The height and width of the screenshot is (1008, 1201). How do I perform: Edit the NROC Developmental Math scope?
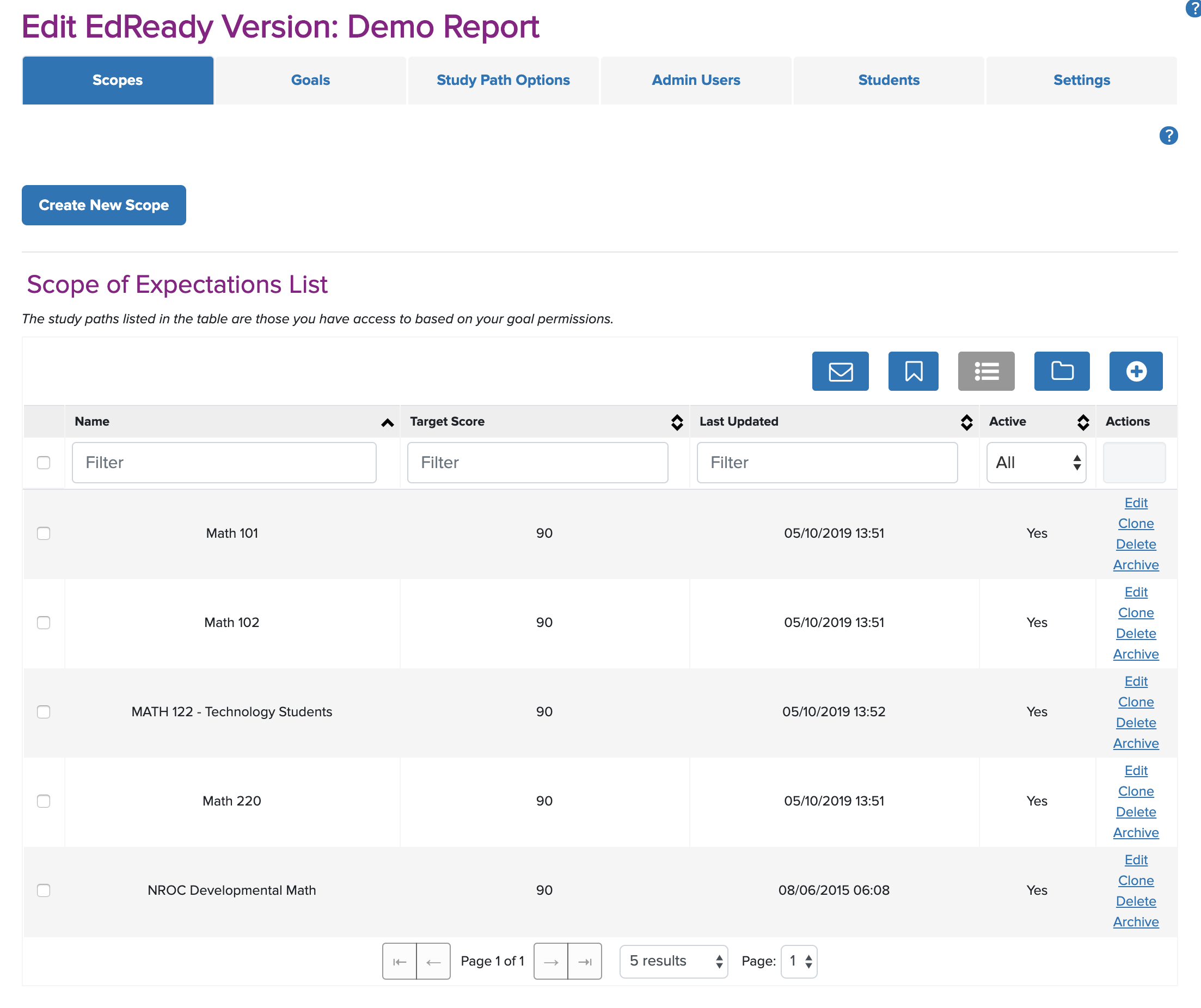[1136, 859]
